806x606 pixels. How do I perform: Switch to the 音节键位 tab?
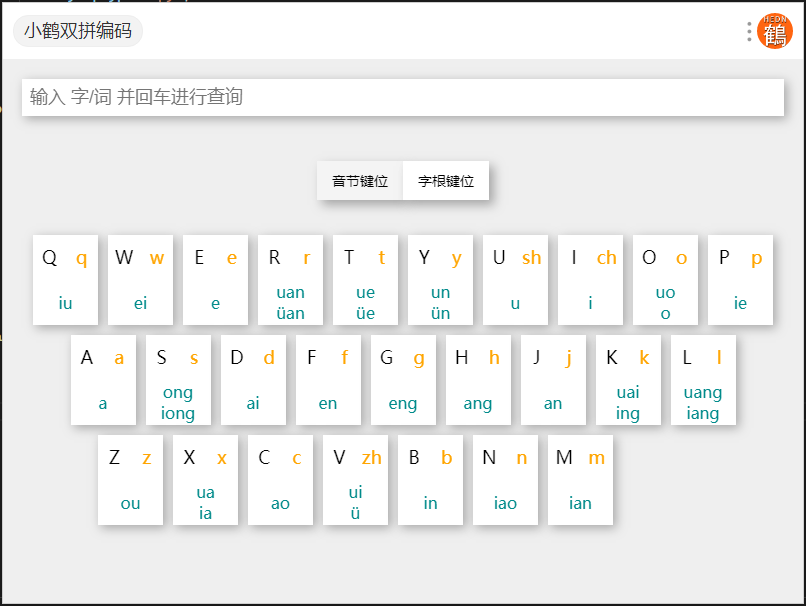point(360,181)
